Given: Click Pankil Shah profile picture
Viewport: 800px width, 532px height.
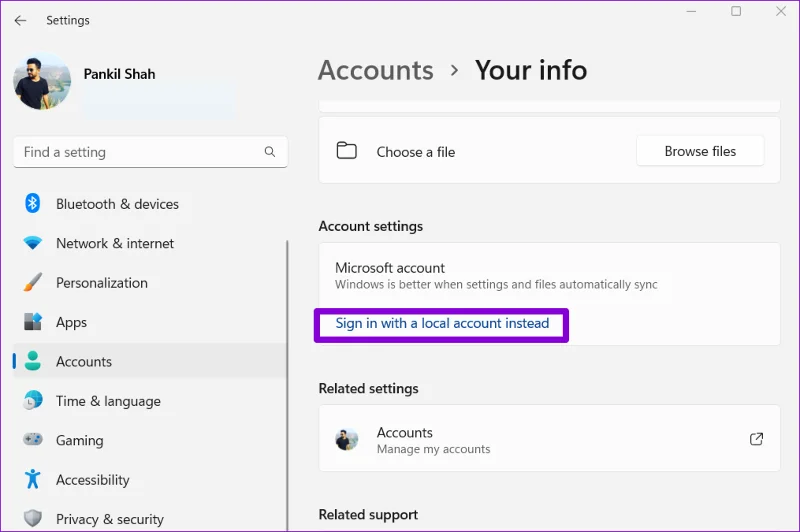Looking at the screenshot, I should click(x=42, y=82).
